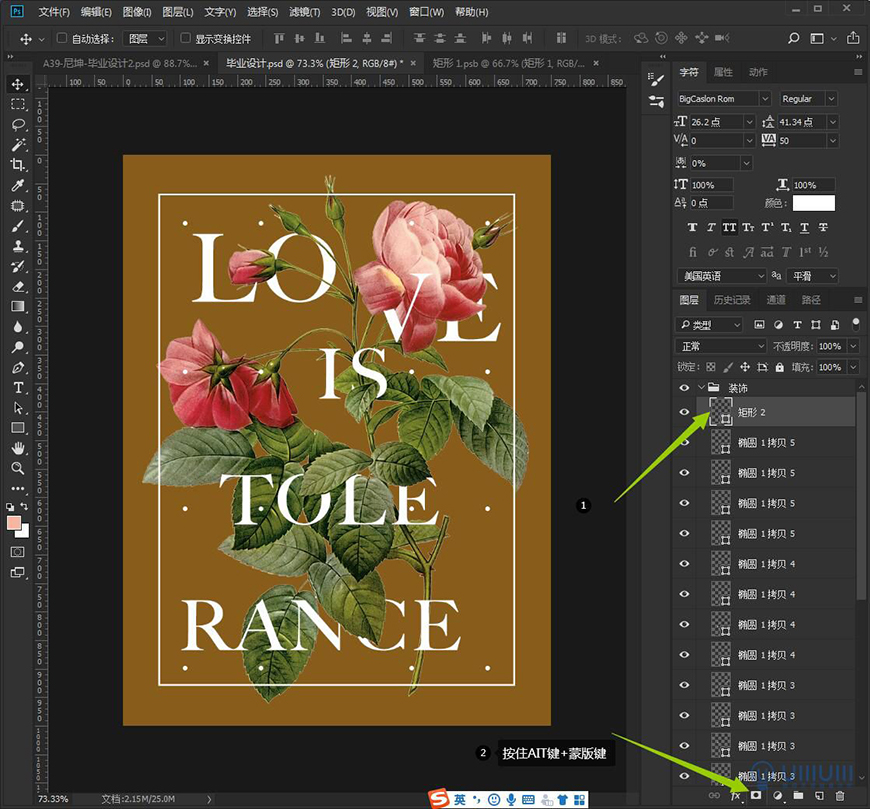Image resolution: width=870 pixels, height=809 pixels.
Task: Open leading 41.34 点 dropdown
Action: pos(832,122)
